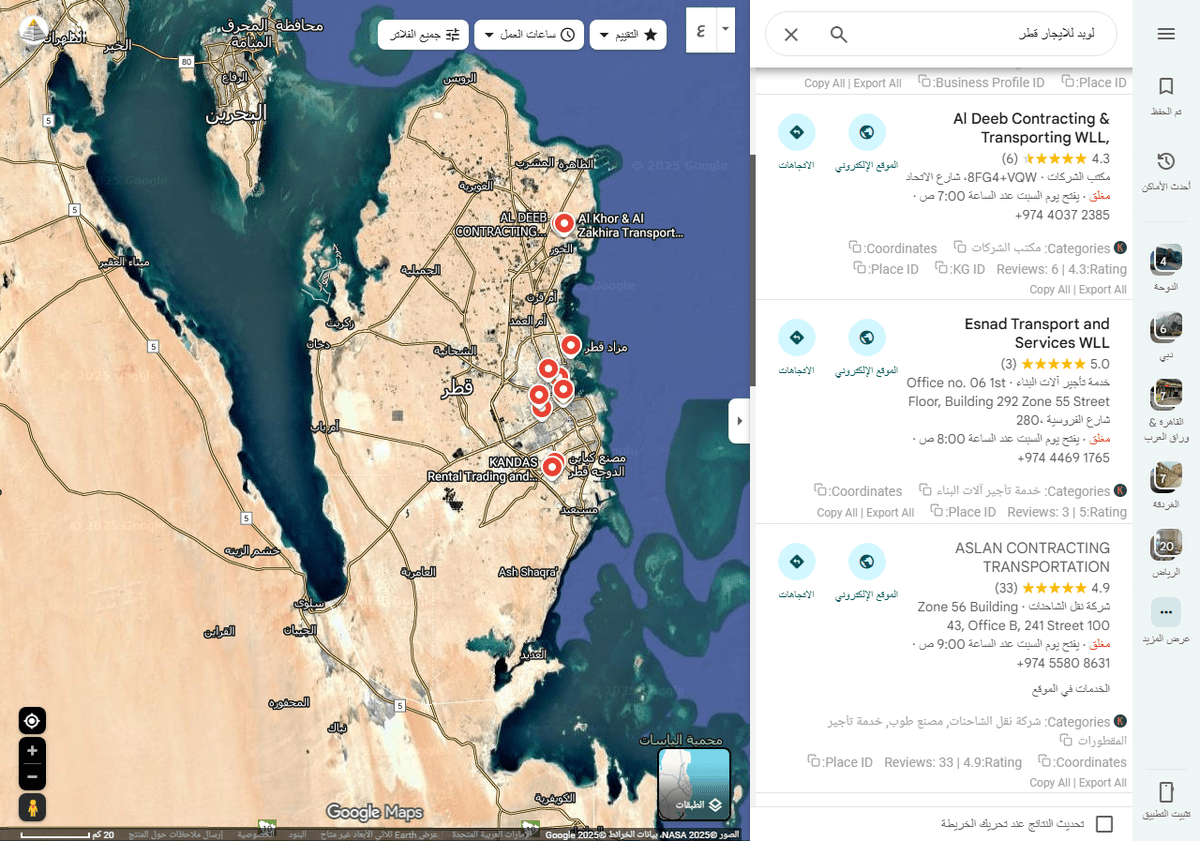Viewport: 1200px width, 841px height.
Task: Clear the search box with the X
Action: coord(791,35)
